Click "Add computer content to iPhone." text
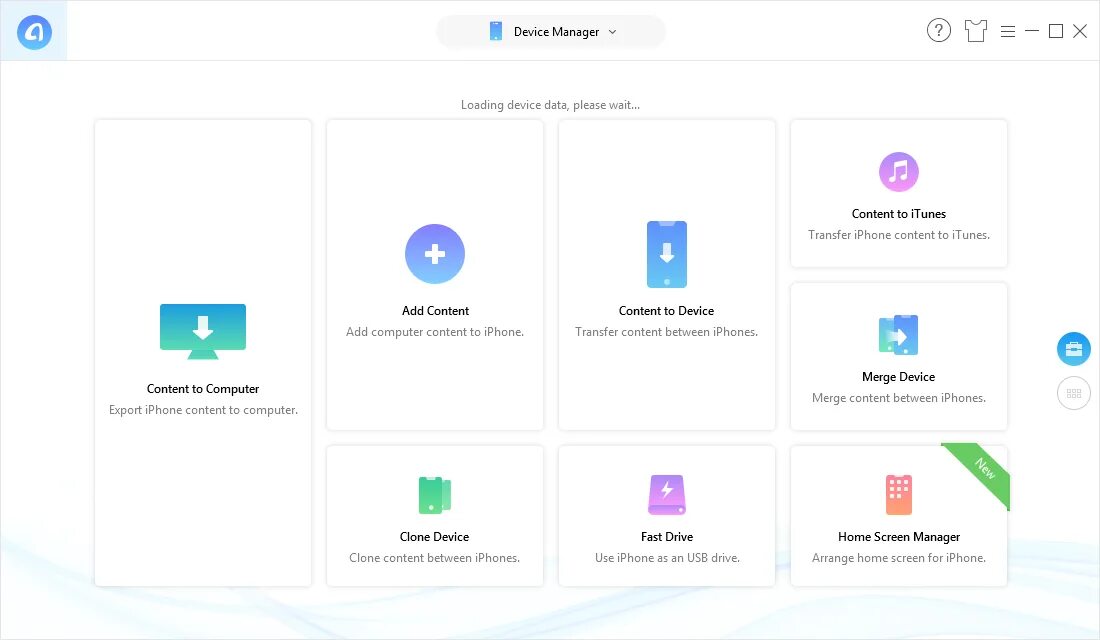The width and height of the screenshot is (1100, 640). pos(435,332)
